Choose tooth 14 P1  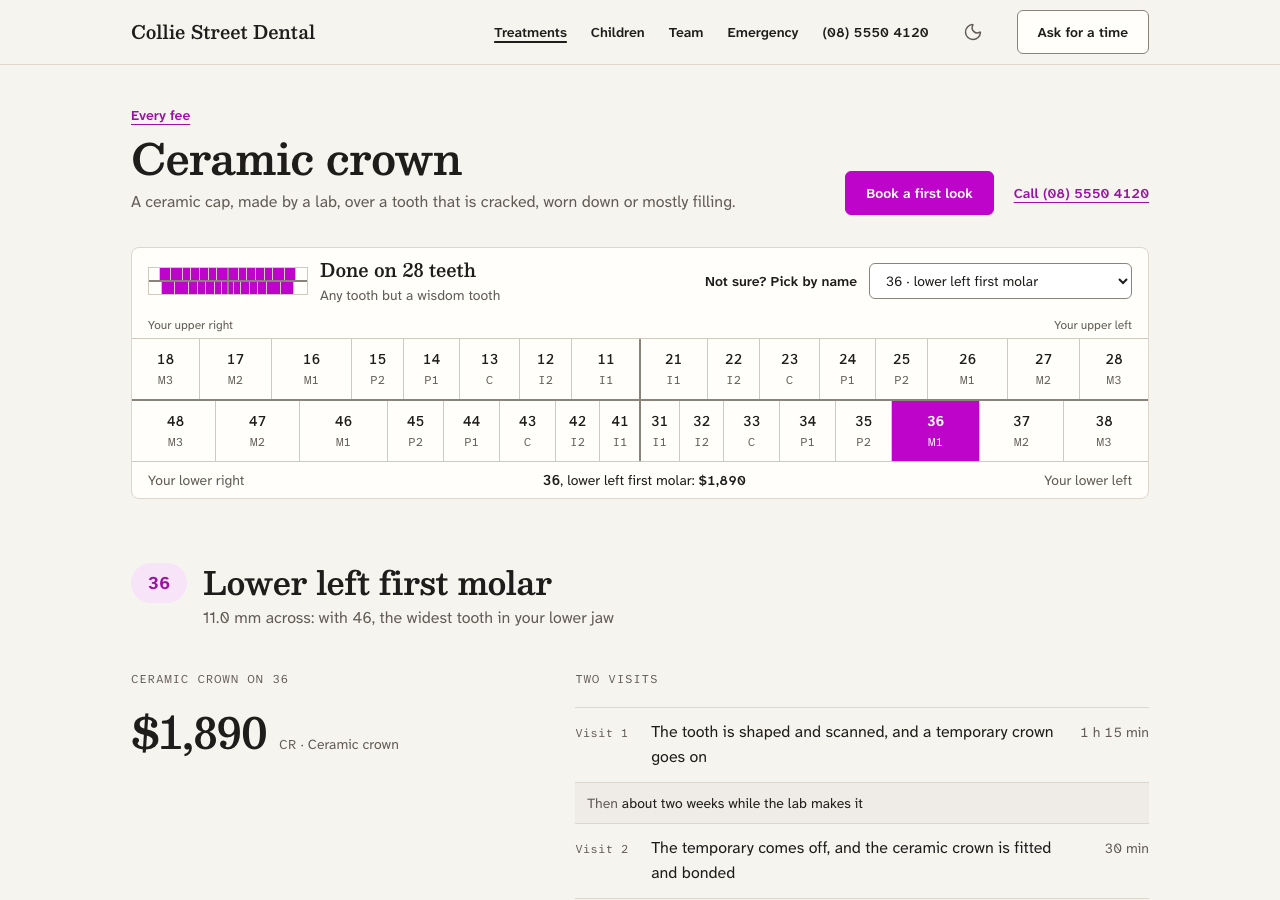point(431,369)
